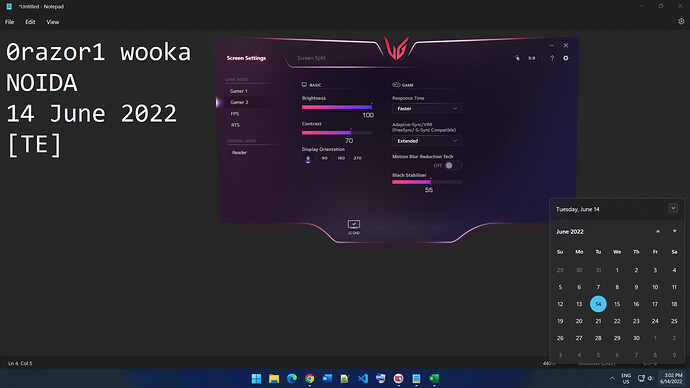Open volume control in system tray
690x388 pixels.
[x=650, y=378]
